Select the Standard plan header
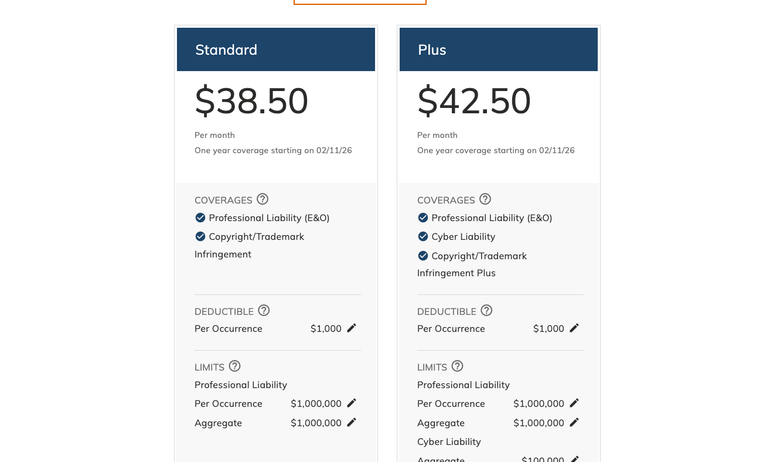The width and height of the screenshot is (770, 462). [276, 50]
